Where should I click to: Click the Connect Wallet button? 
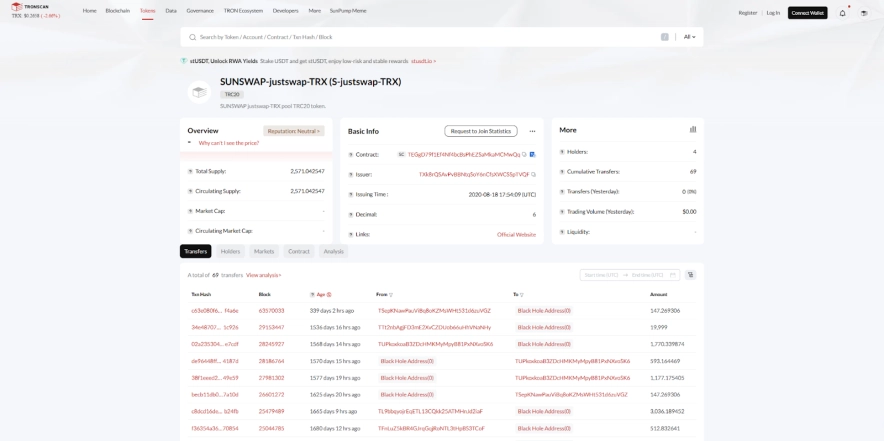(807, 13)
